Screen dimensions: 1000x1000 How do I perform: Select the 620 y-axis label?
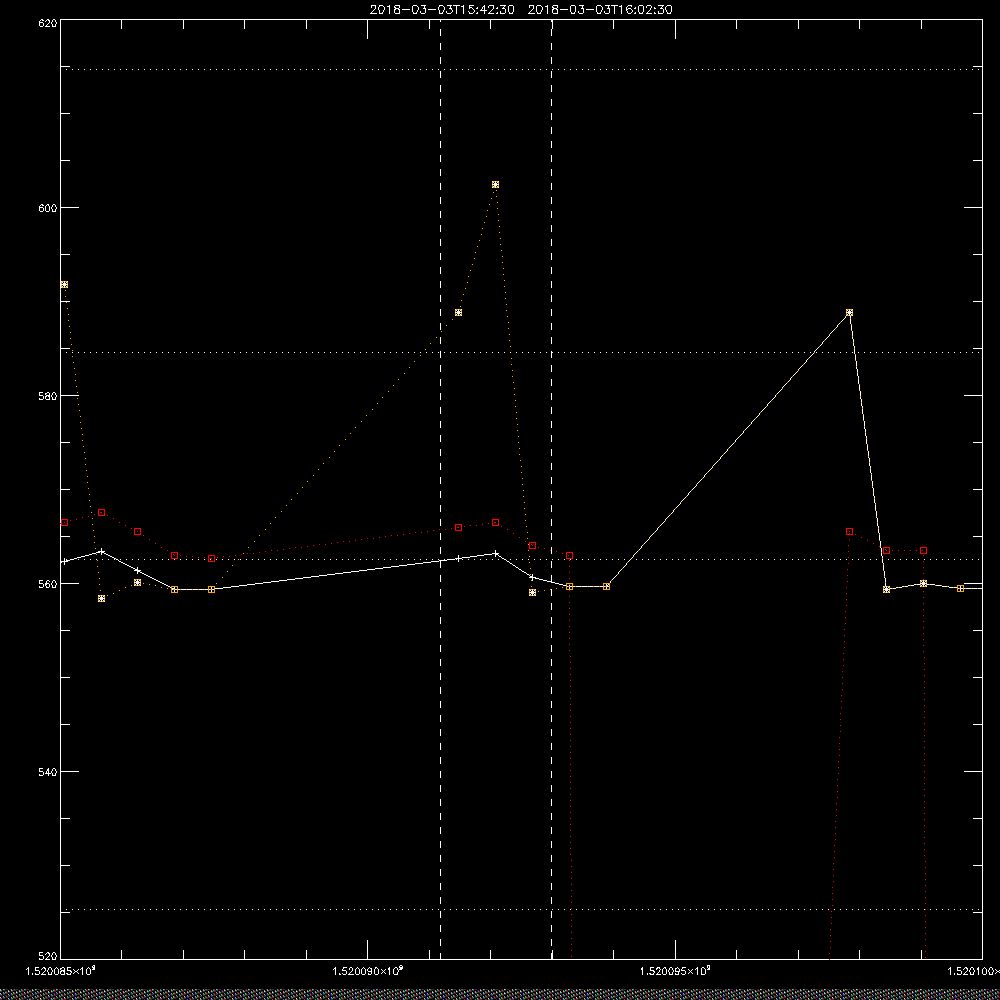click(47, 22)
